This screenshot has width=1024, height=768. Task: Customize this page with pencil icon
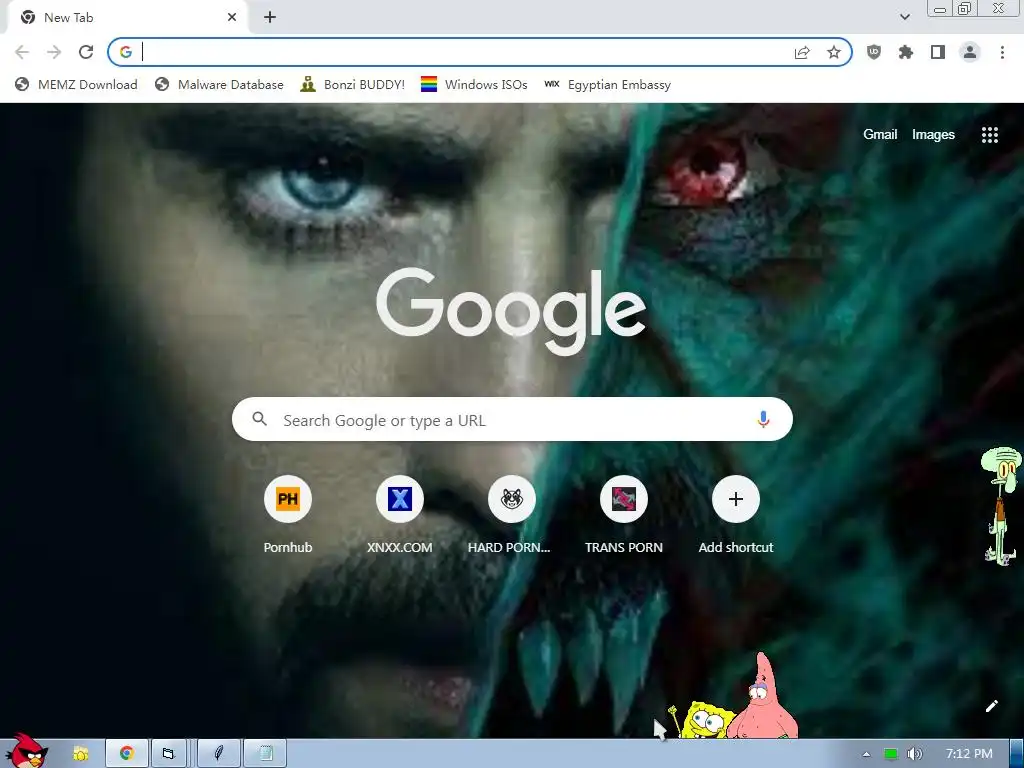tap(991, 706)
